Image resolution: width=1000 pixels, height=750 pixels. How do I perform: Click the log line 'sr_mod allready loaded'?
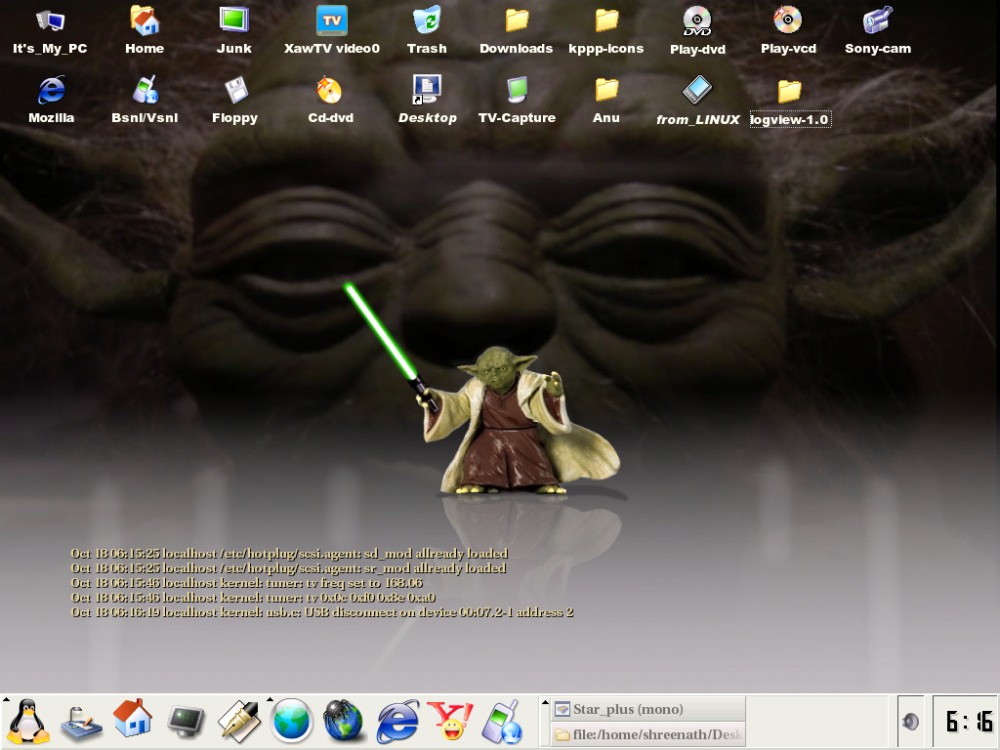(x=288, y=568)
